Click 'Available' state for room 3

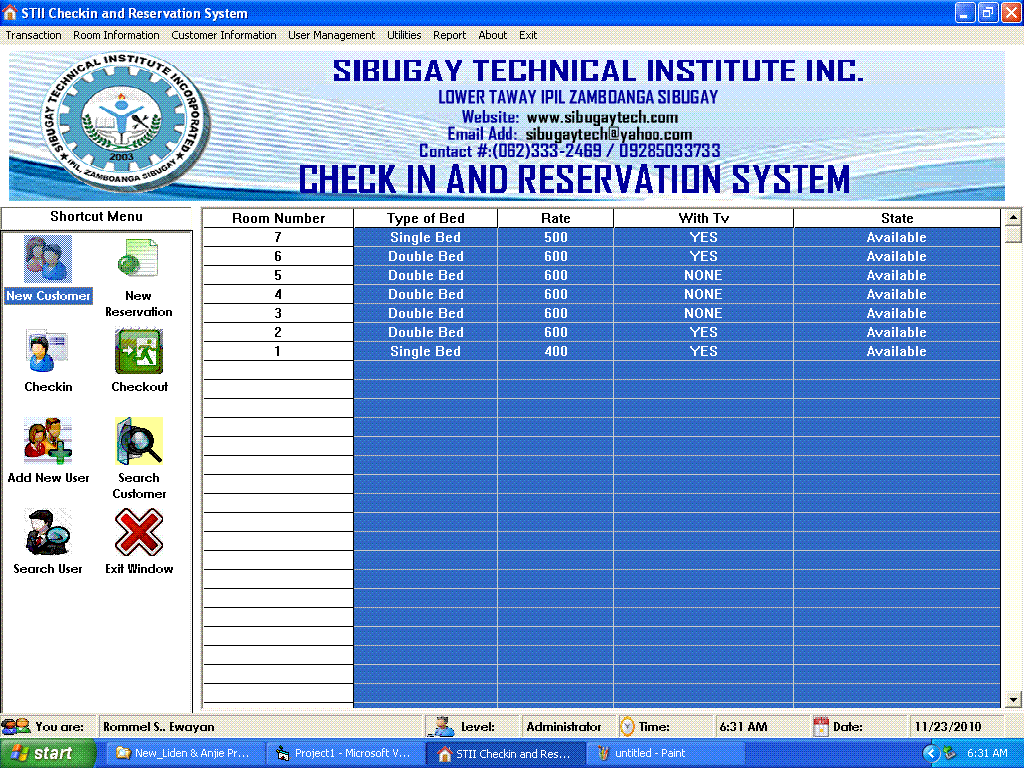coord(896,313)
